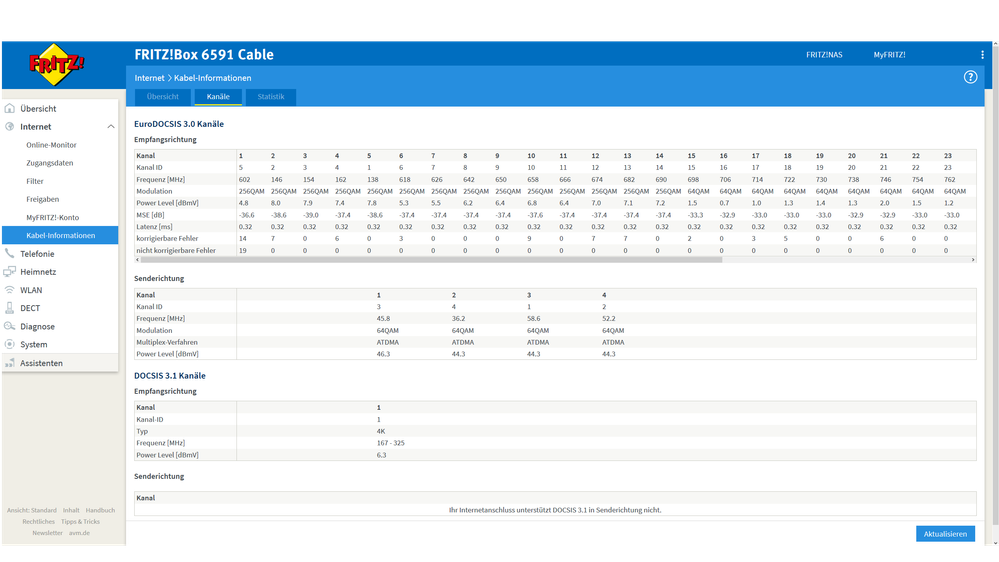
Task: Click EuroDOCSIS 3.0 Kanäle heading
Action: click(x=178, y=124)
